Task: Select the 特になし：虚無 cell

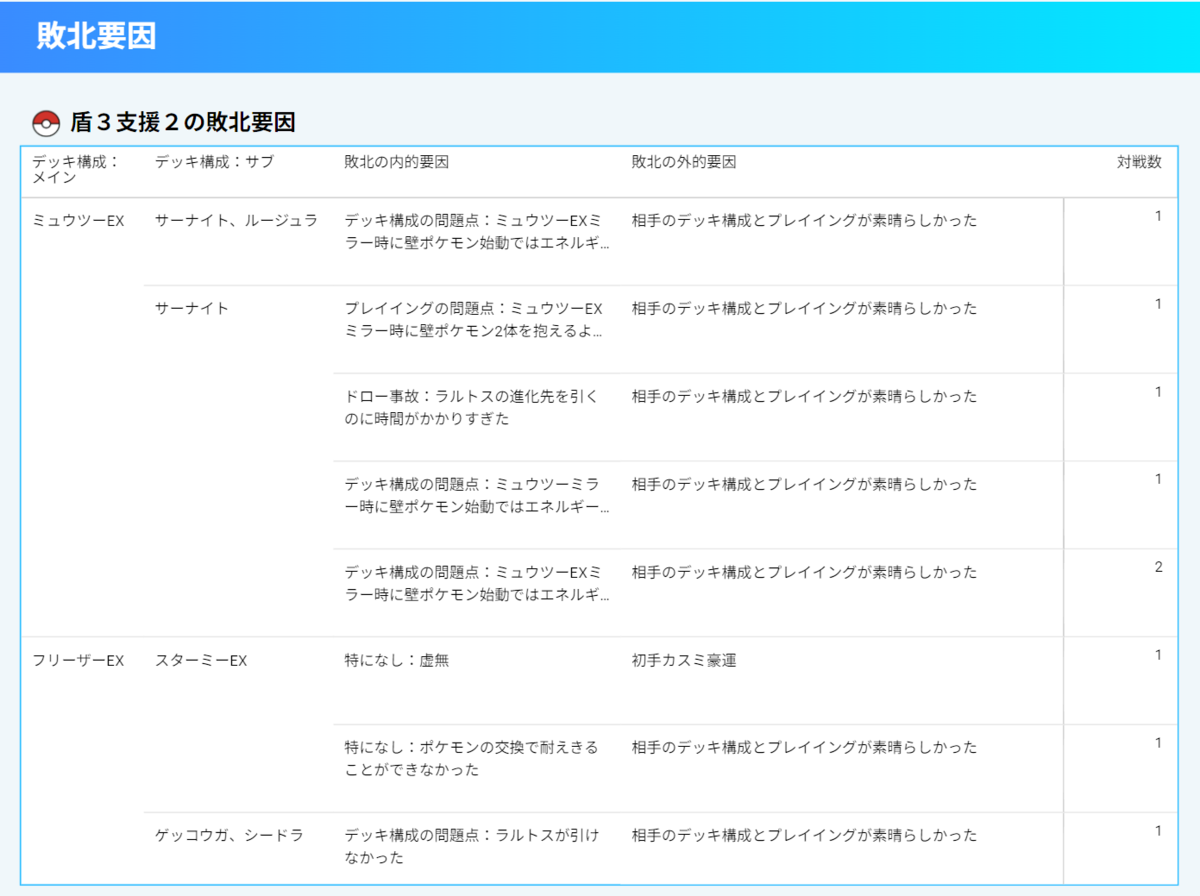Action: tap(396, 661)
